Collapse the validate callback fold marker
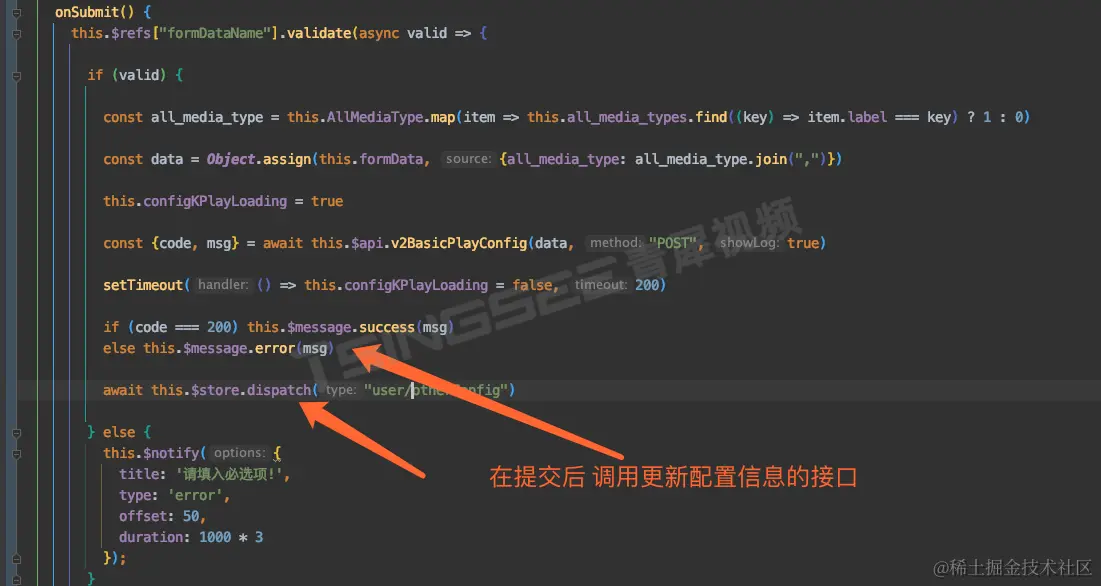The height and width of the screenshot is (586, 1101). 17,34
